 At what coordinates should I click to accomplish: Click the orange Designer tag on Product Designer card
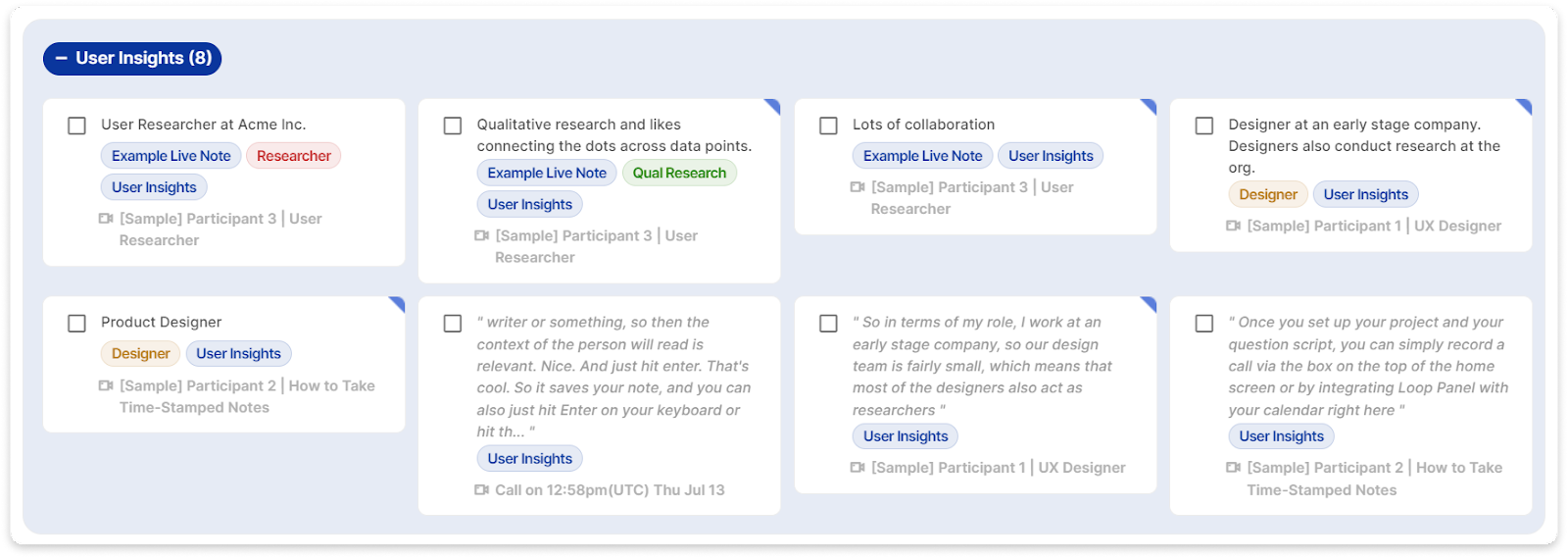[x=140, y=354]
